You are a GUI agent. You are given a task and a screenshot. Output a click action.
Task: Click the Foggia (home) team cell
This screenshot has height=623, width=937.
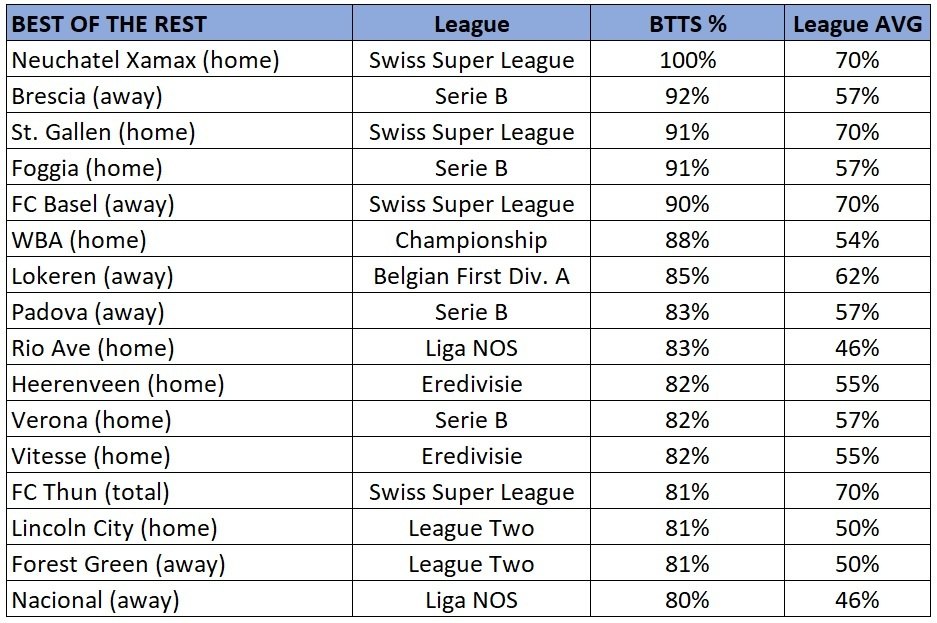[x=179, y=167]
